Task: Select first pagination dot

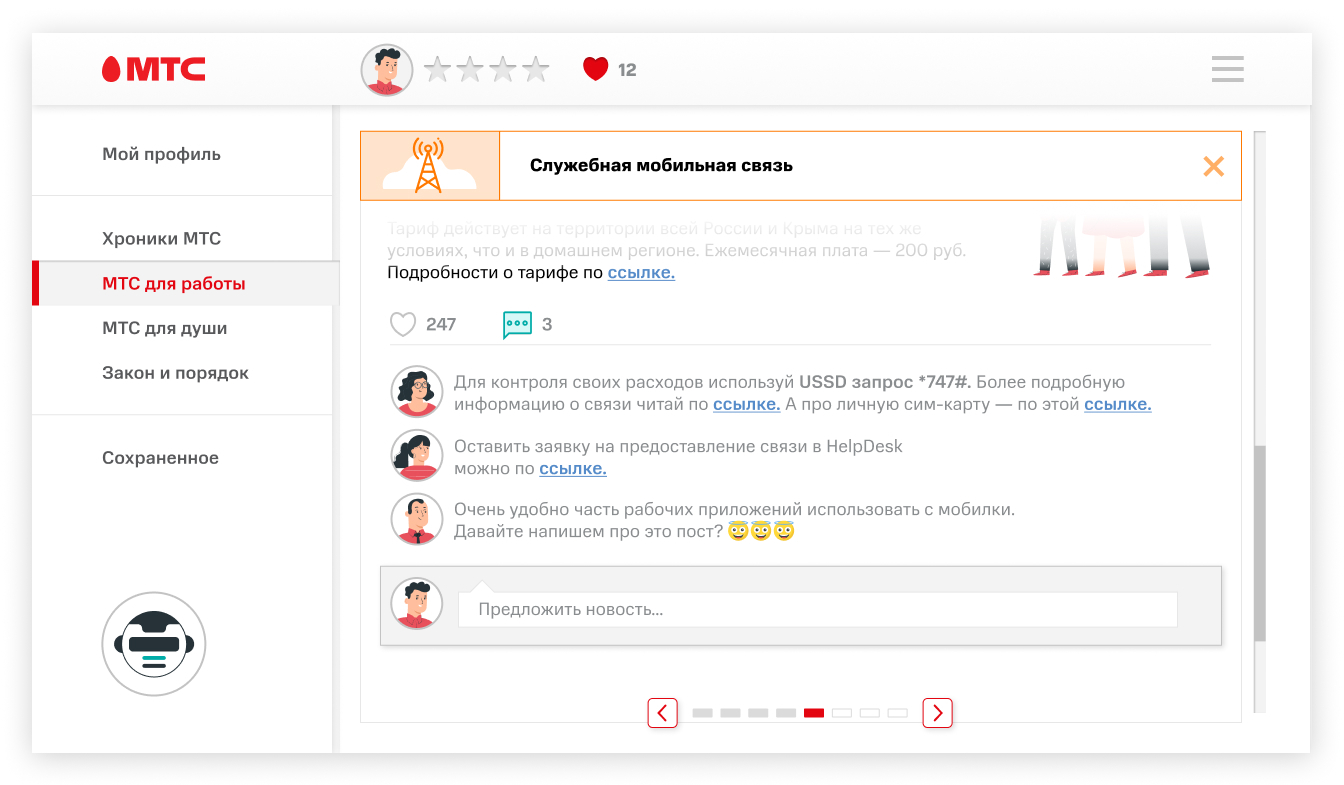Action: click(703, 713)
